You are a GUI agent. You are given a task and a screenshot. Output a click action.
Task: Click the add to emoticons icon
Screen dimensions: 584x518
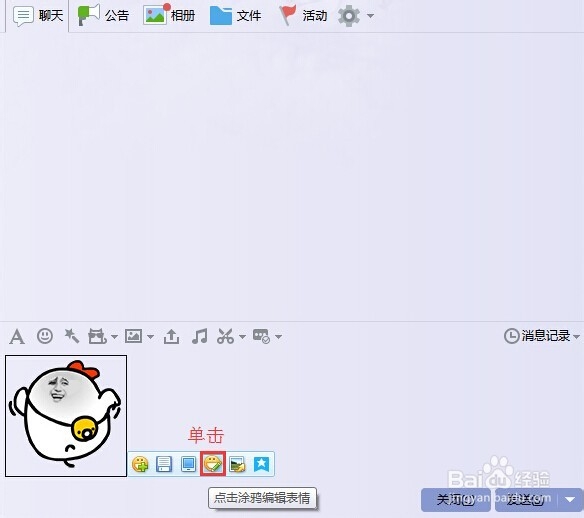(x=140, y=464)
